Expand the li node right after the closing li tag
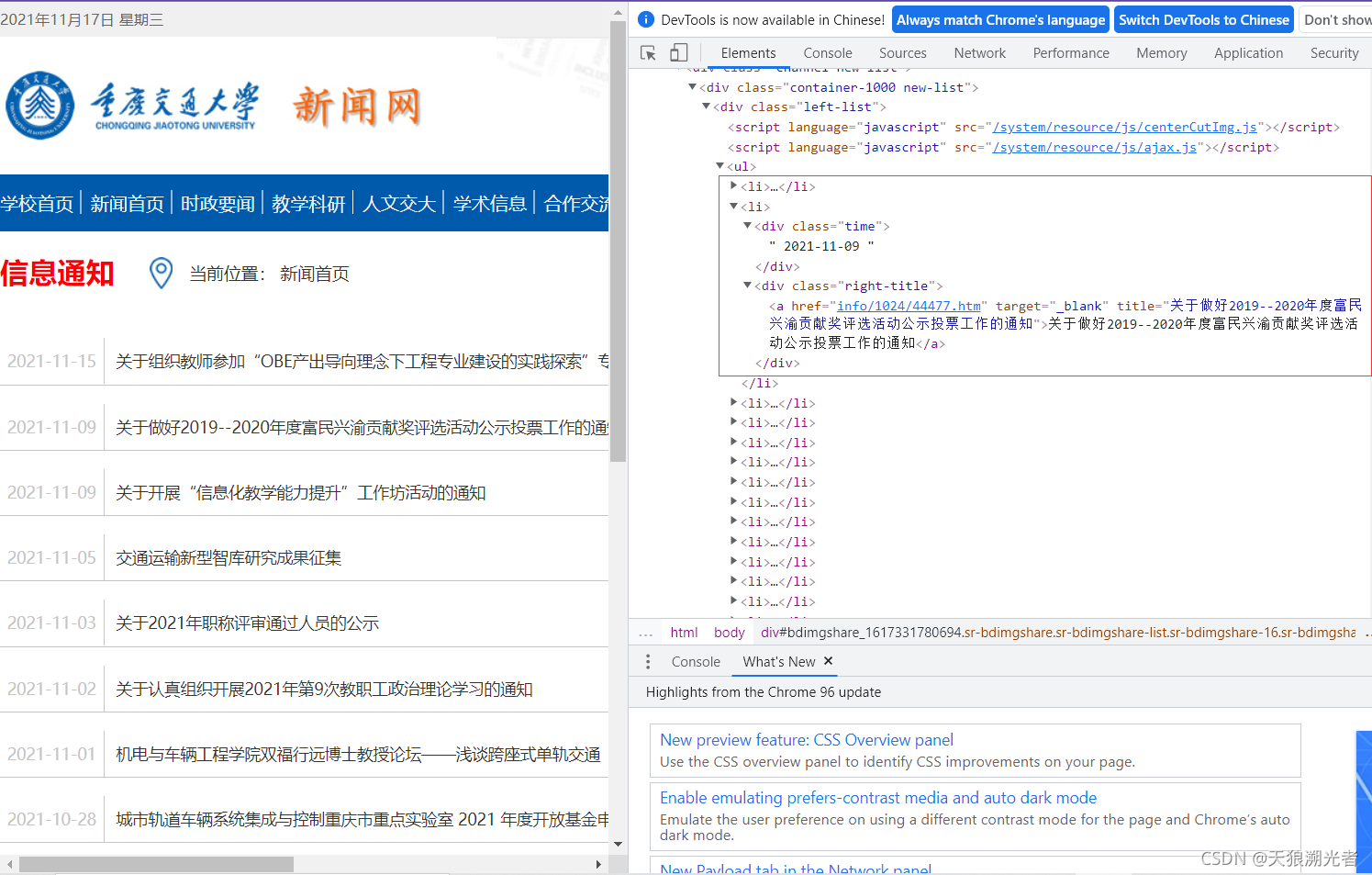 (x=733, y=403)
